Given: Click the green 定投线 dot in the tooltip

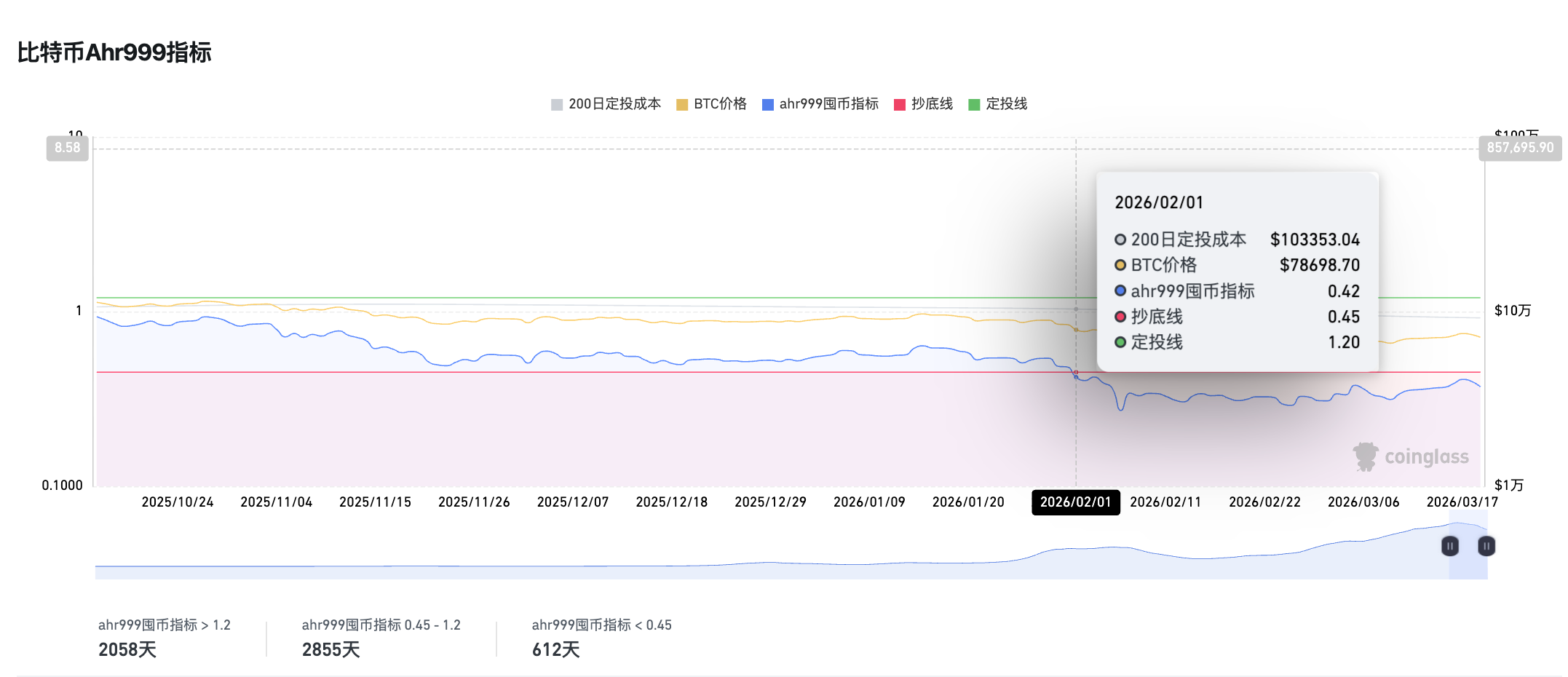Looking at the screenshot, I should (x=1120, y=342).
